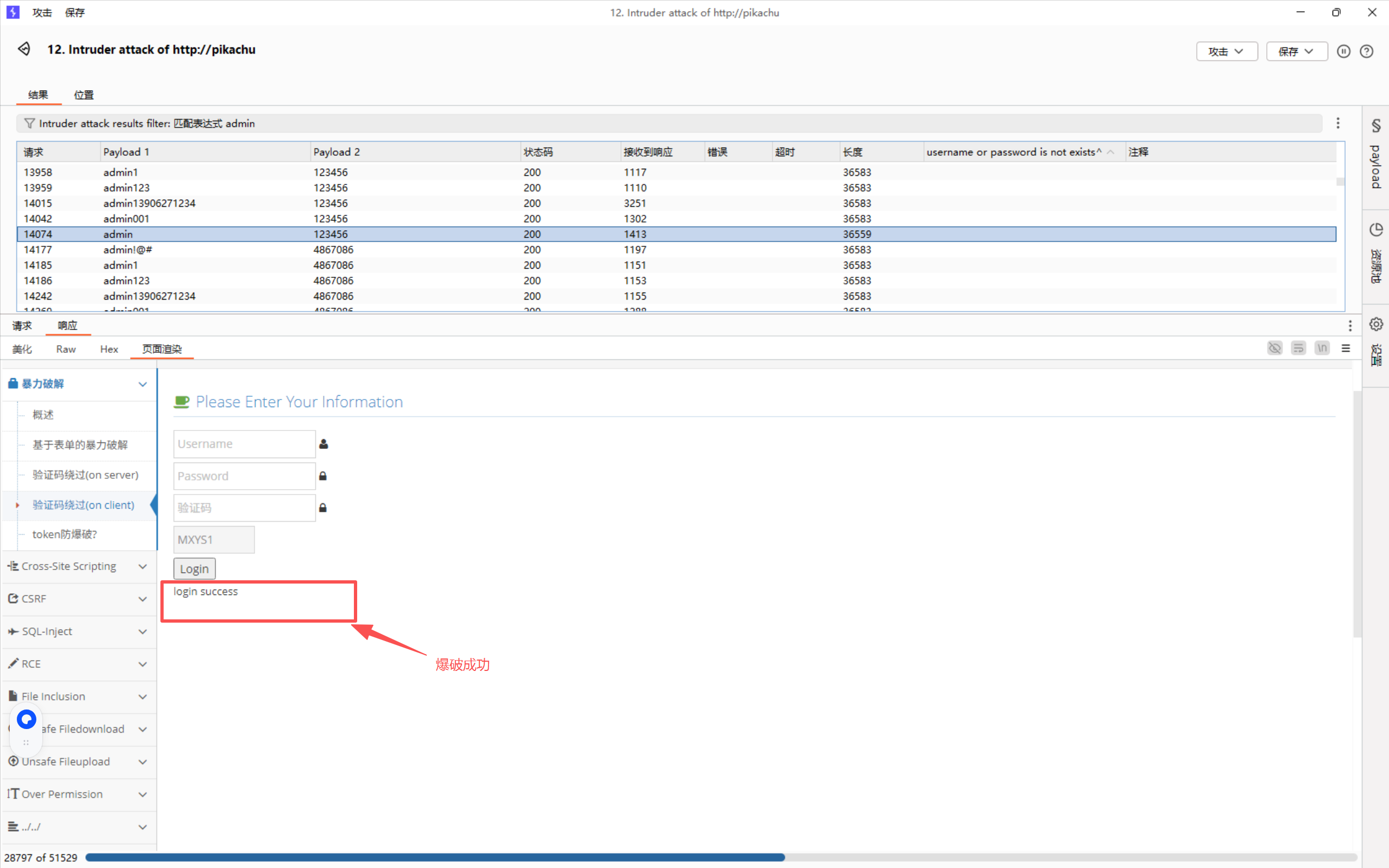Switch to the Raw response view

pyautogui.click(x=66, y=349)
